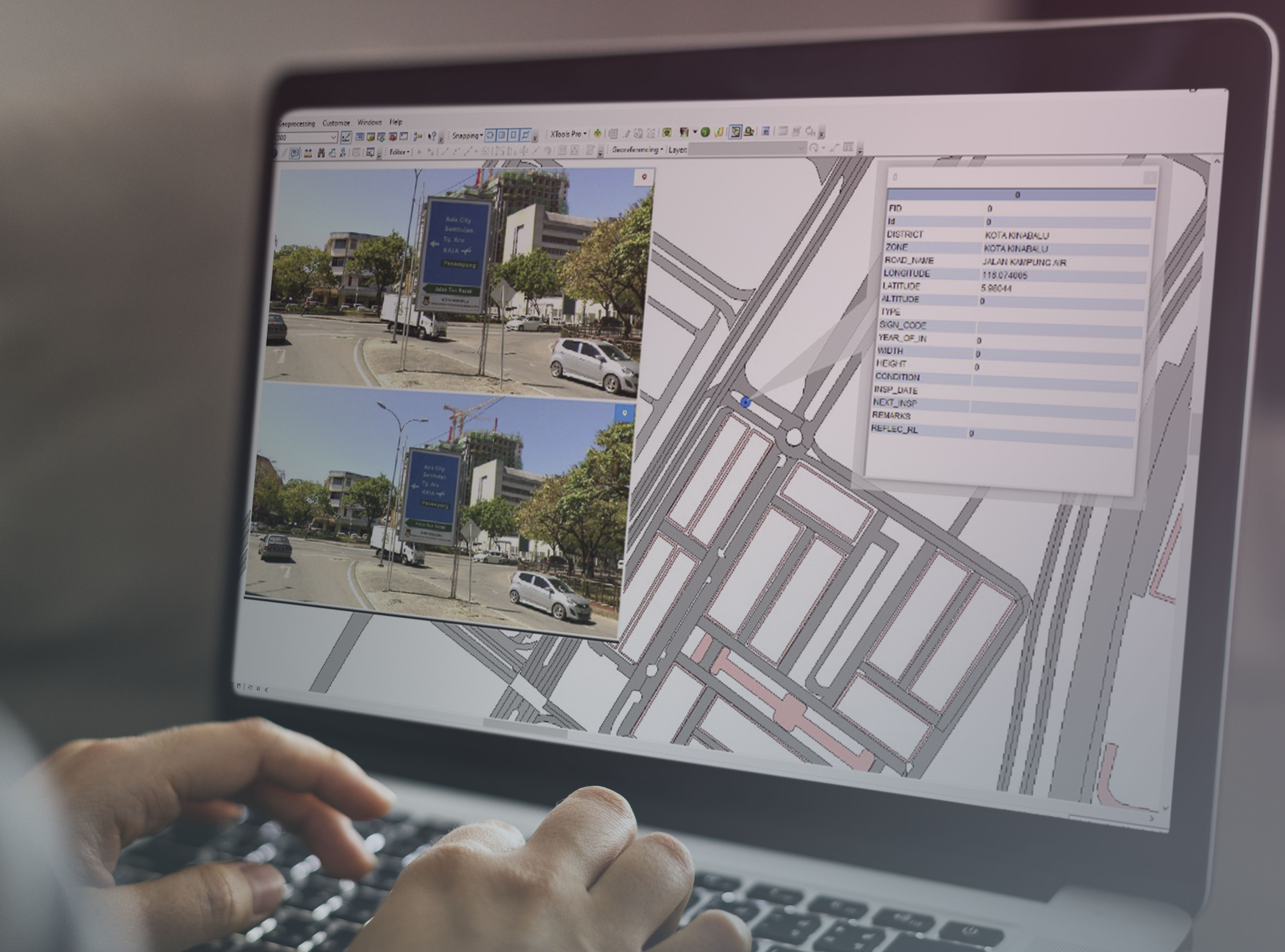Viewport: 1285px width, 952px height.
Task: Click the blue pin icon on bottom photo
Action: click(x=624, y=413)
